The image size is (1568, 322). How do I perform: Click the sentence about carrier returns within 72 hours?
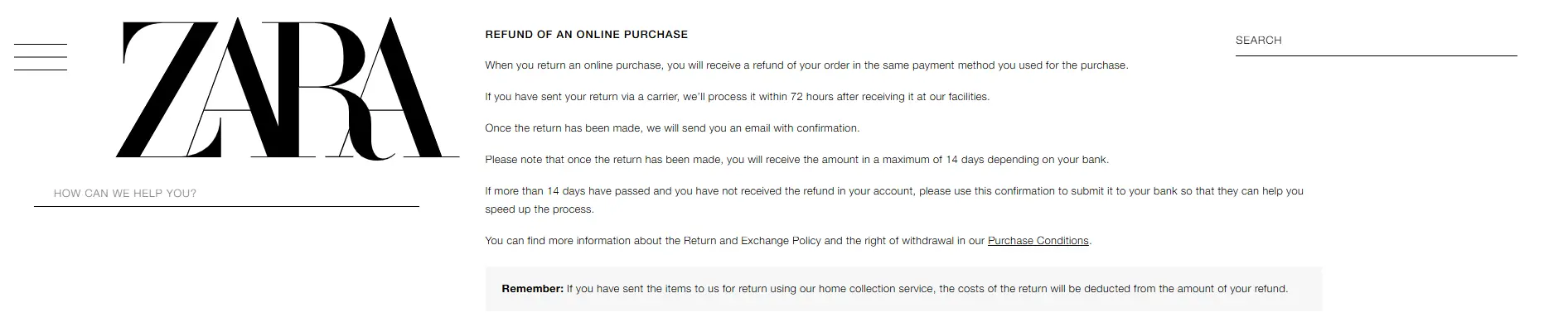[x=738, y=97]
